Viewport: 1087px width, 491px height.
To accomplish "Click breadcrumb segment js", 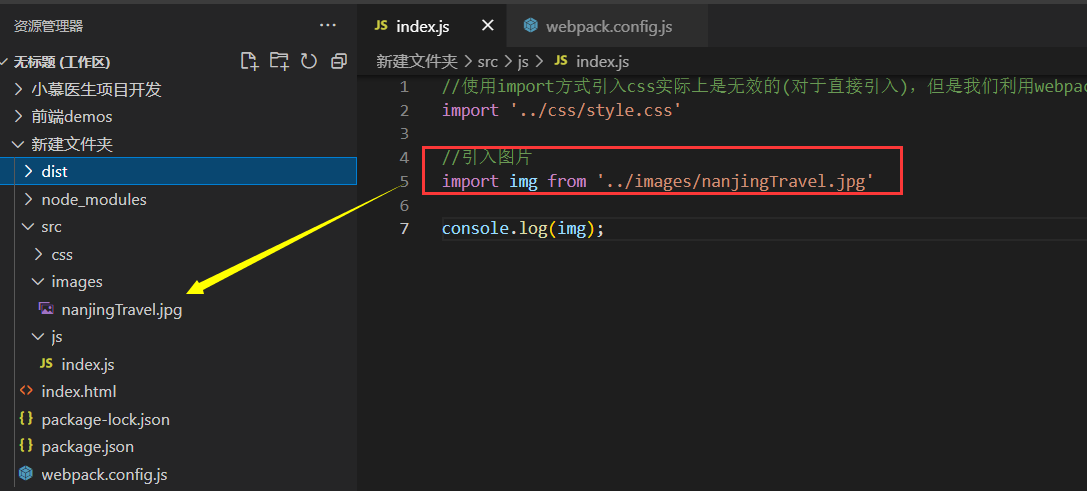I will point(523,61).
